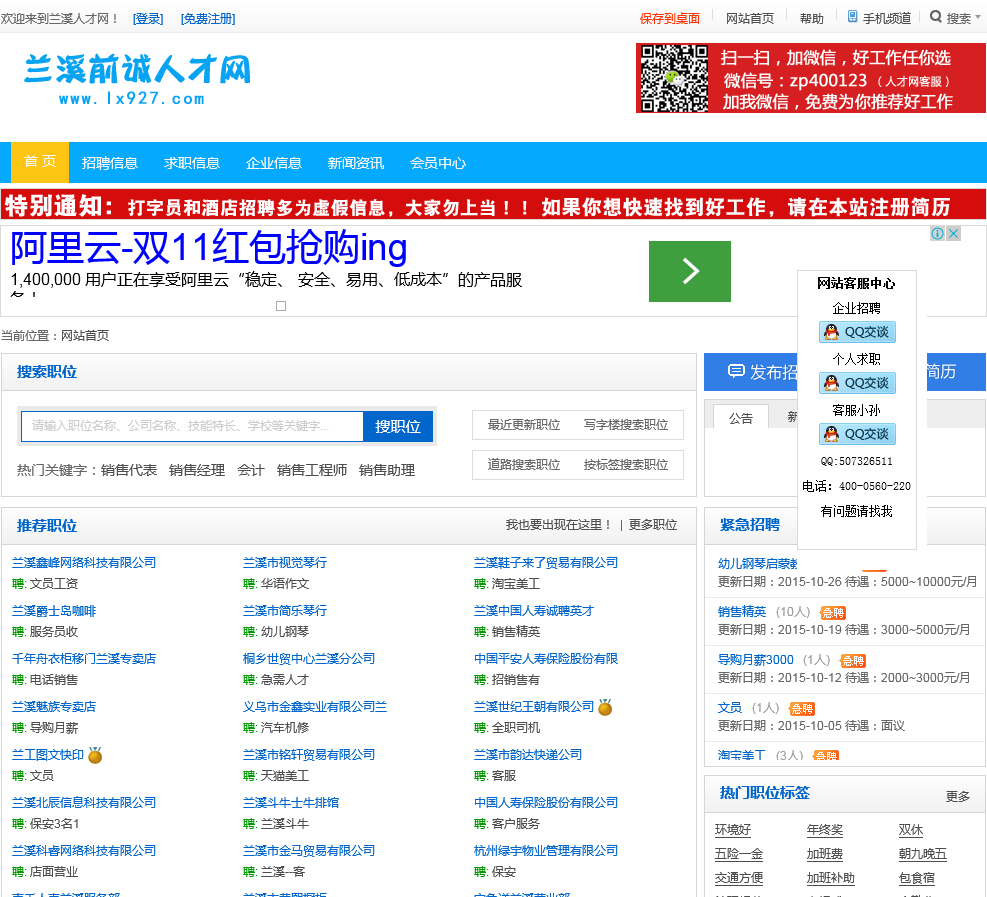Open 企业信息 in navigation bar
987x897 pixels.
click(x=274, y=163)
